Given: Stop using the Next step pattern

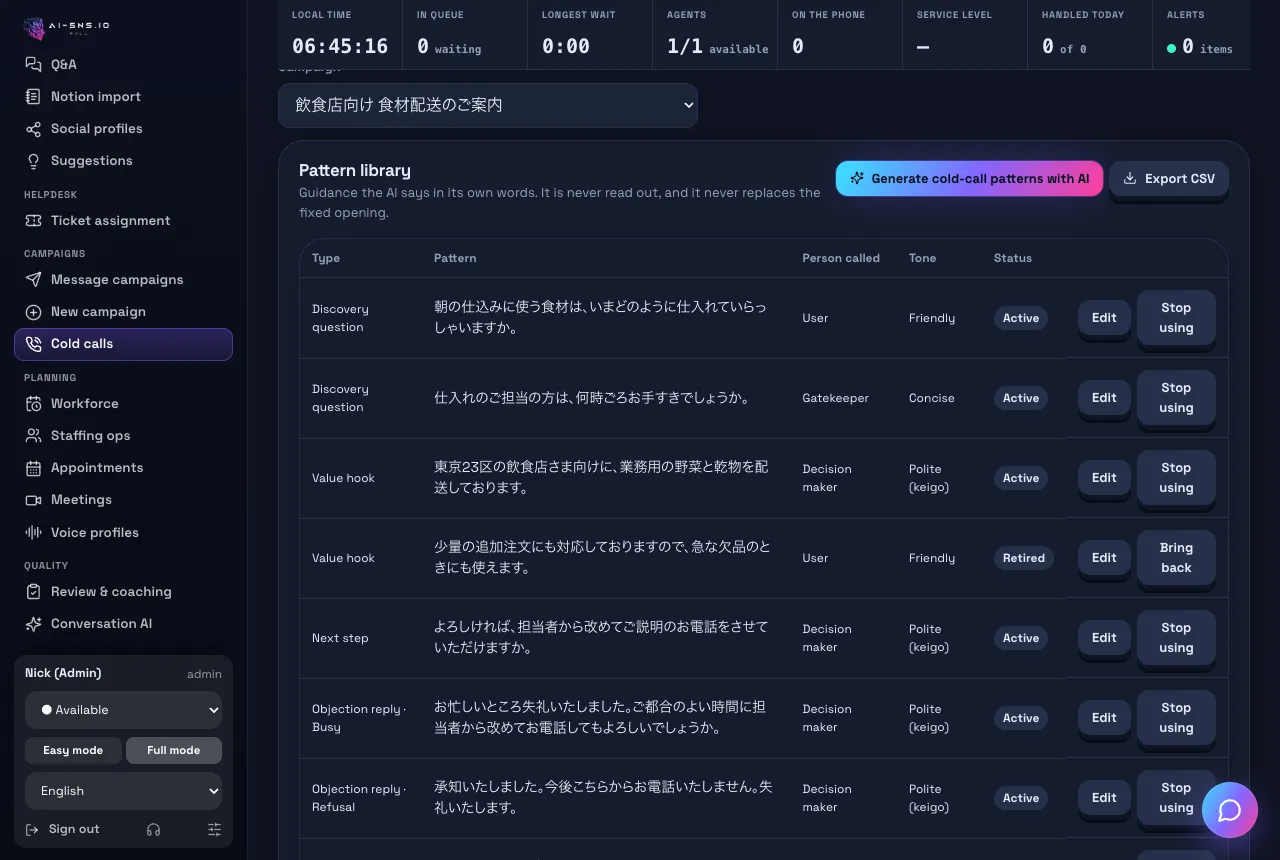Looking at the screenshot, I should click(1176, 638).
